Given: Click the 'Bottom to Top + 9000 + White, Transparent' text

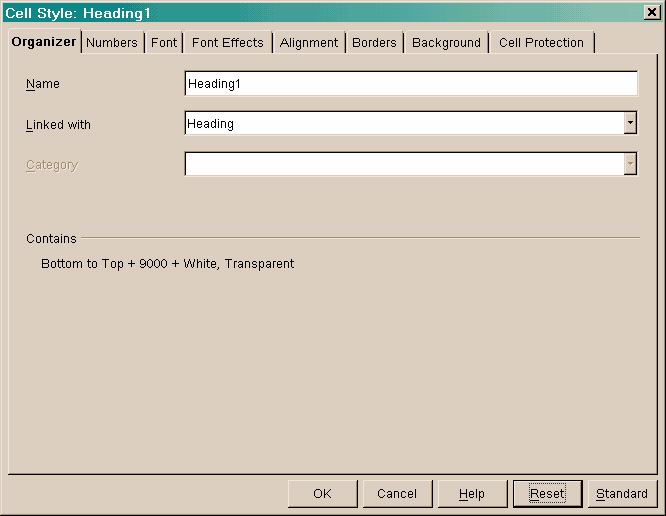Looking at the screenshot, I should point(167,264).
